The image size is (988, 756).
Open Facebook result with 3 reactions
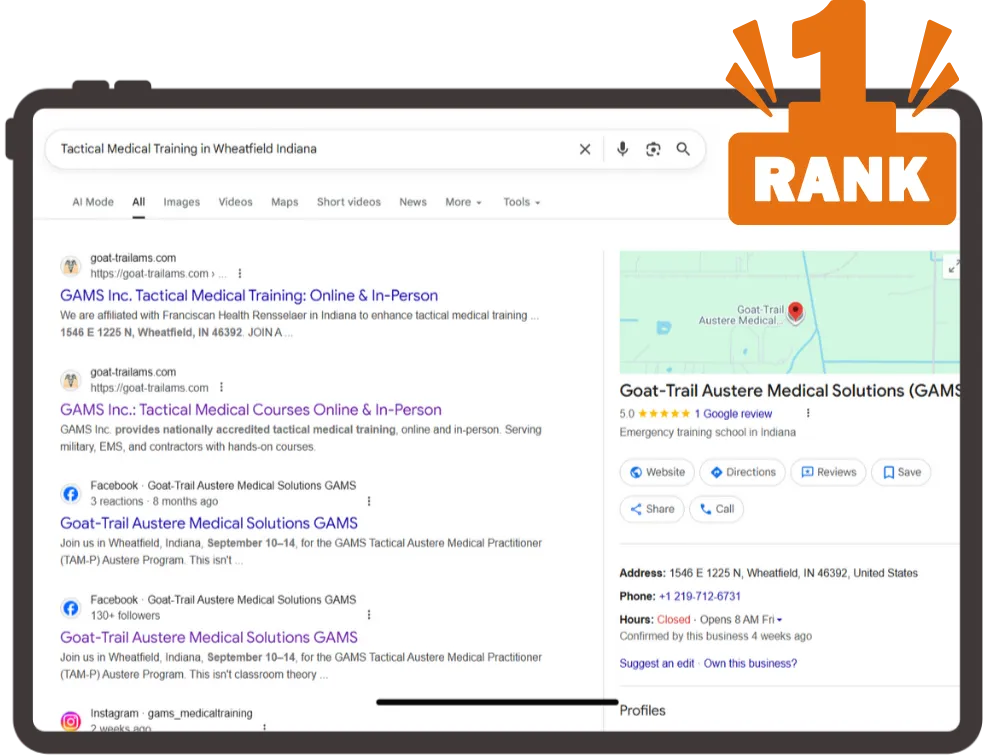209,524
